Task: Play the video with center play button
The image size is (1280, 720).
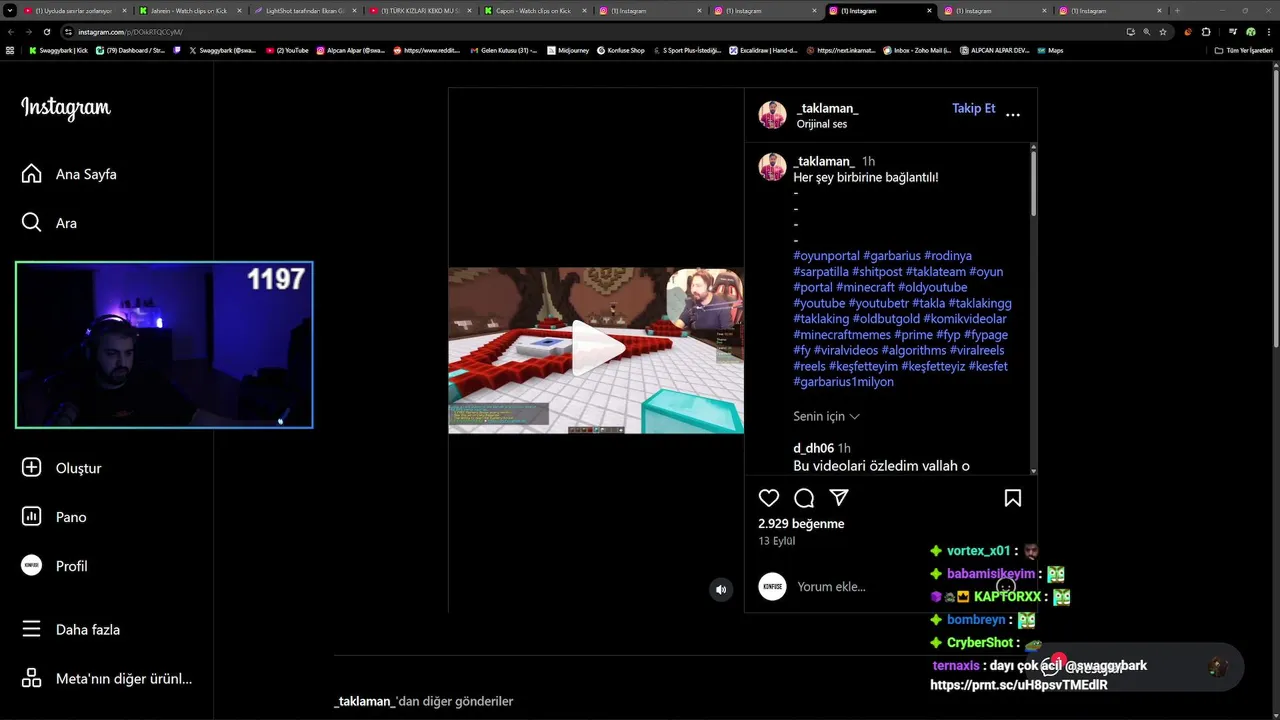Action: pyautogui.click(x=597, y=348)
